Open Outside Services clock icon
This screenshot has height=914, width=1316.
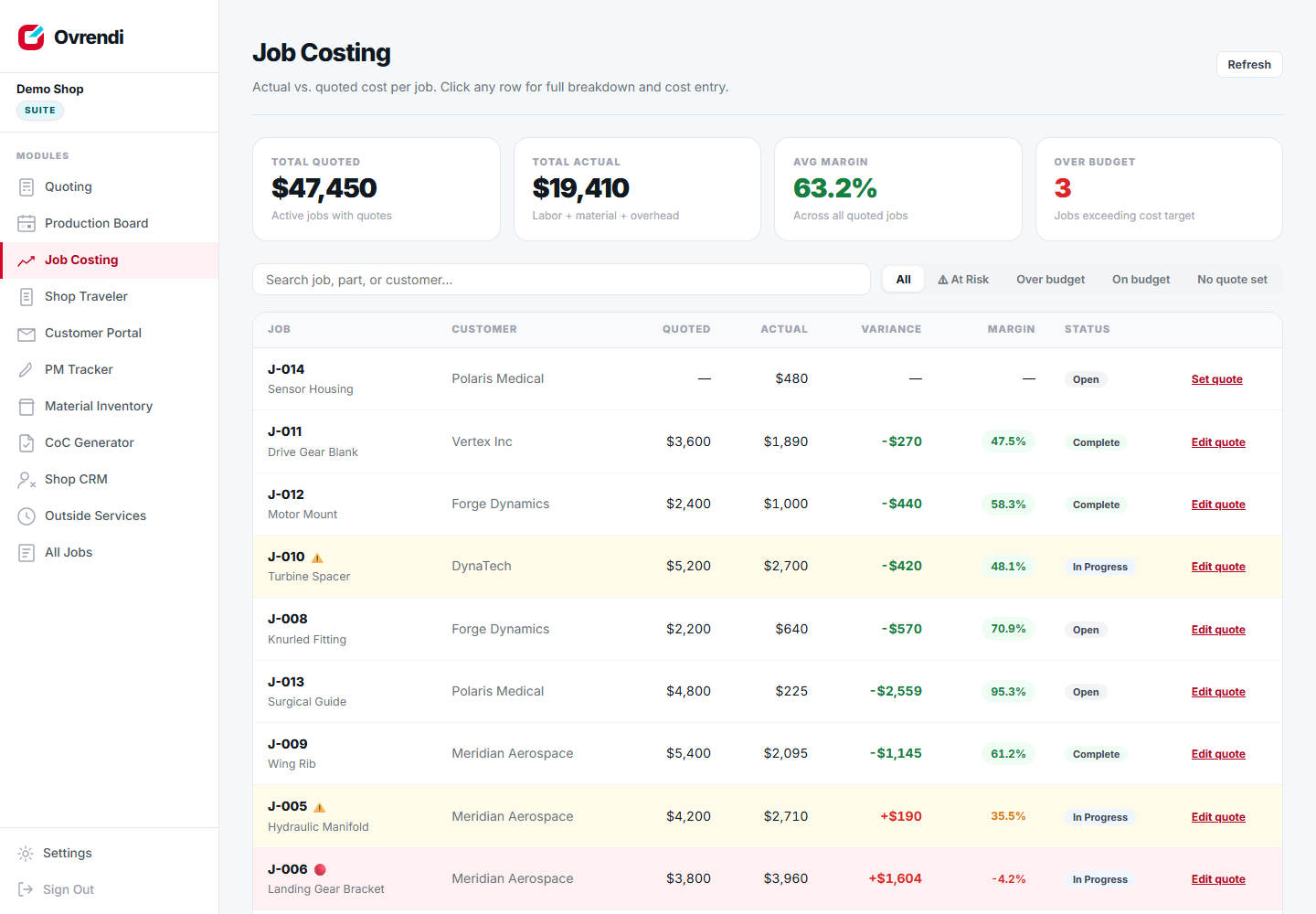[x=27, y=516]
